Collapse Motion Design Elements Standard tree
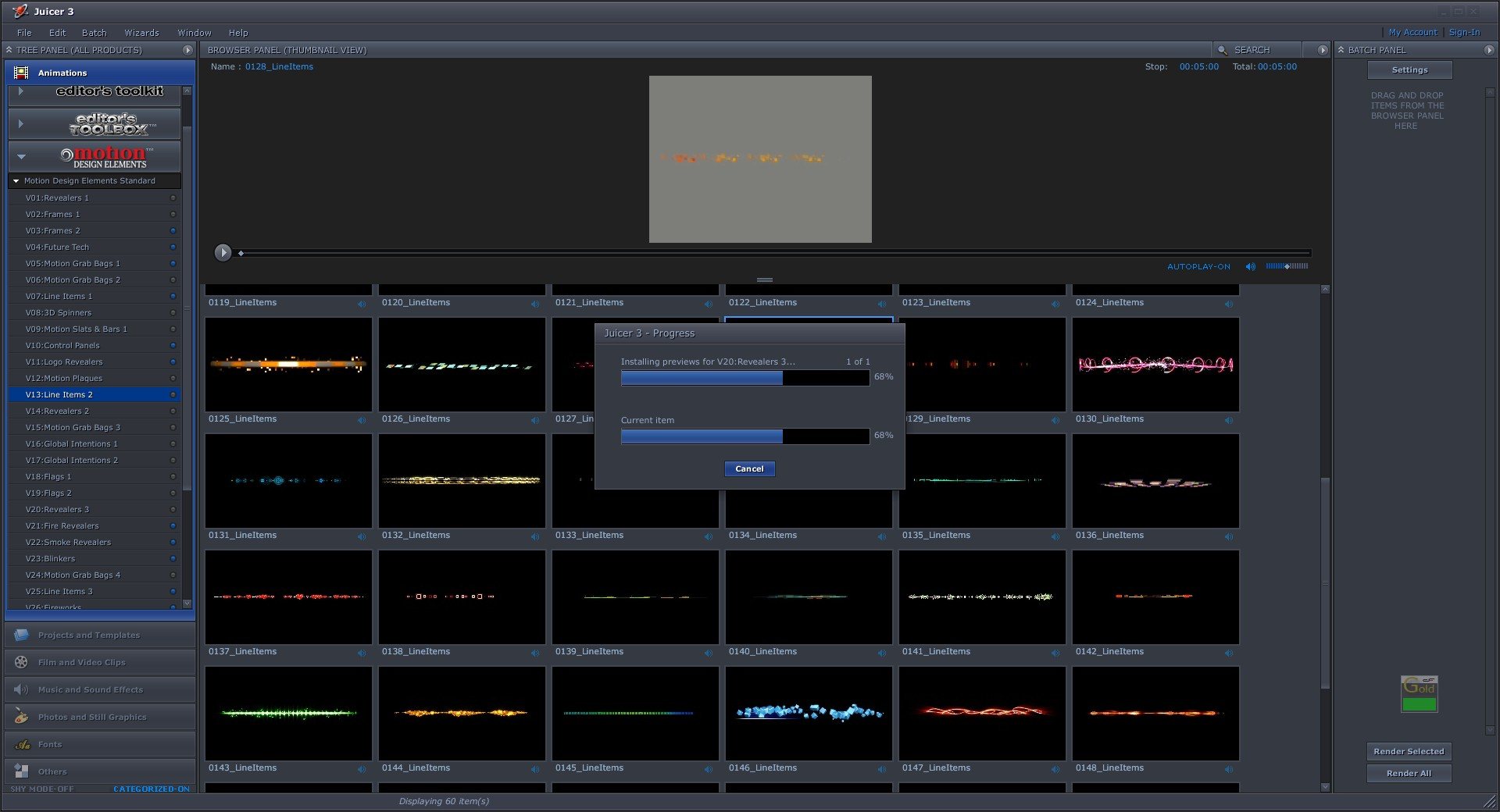1500x812 pixels. pos(16,181)
